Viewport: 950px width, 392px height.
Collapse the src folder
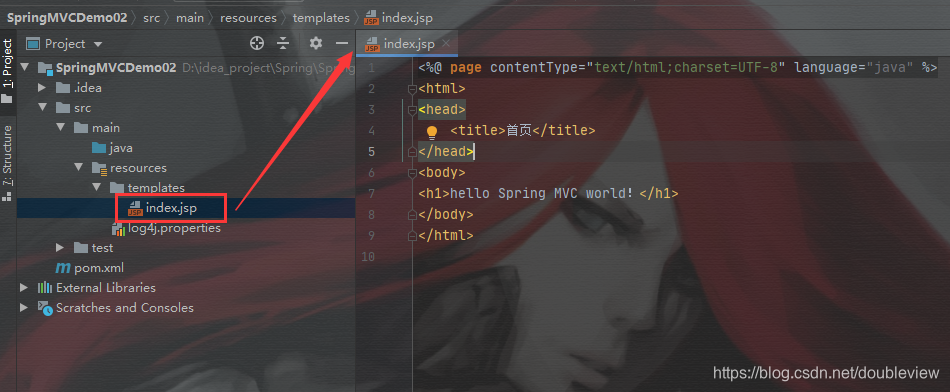point(42,107)
